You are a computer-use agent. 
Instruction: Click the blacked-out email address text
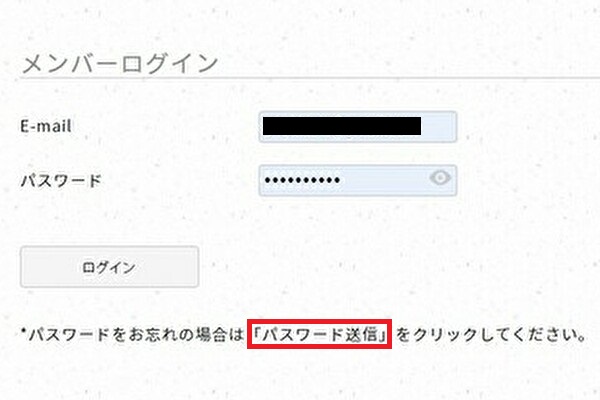click(342, 126)
